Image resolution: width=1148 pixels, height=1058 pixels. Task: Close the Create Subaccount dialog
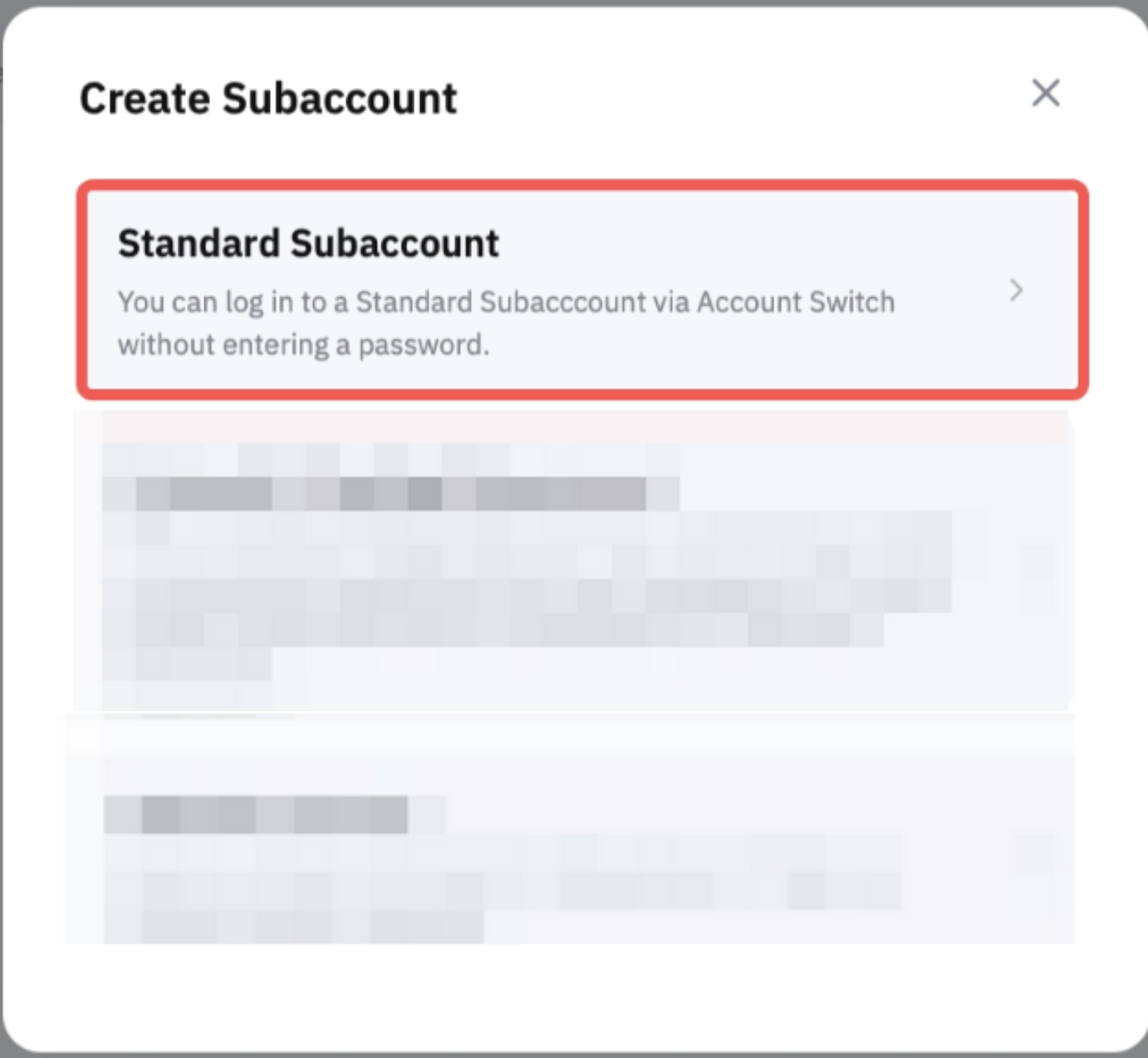click(x=1045, y=93)
